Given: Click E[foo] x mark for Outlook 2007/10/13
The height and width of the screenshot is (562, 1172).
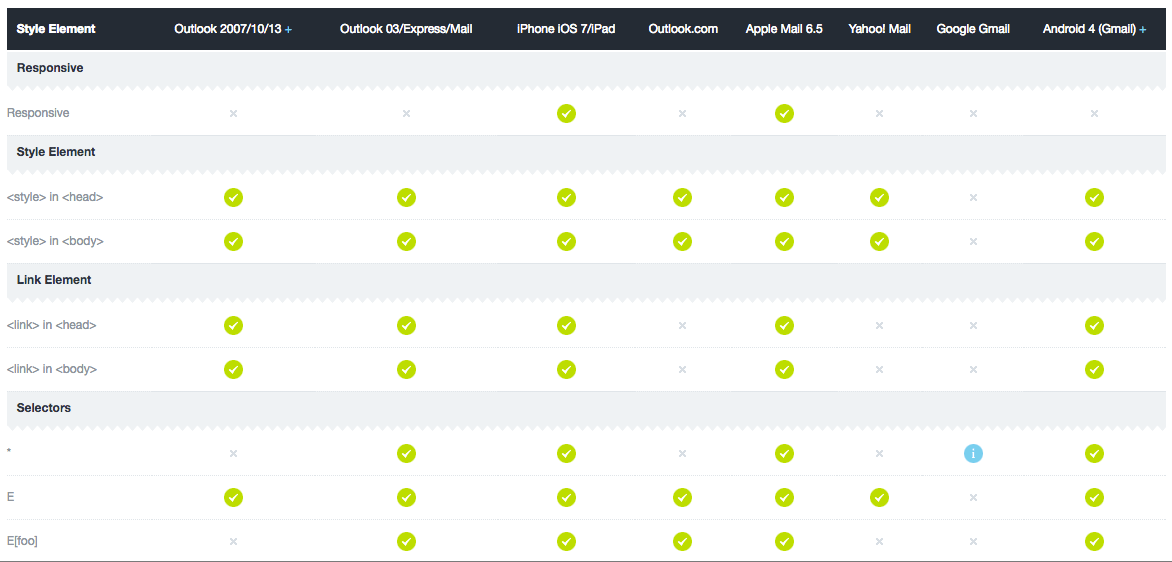Looking at the screenshot, I should click(233, 541).
